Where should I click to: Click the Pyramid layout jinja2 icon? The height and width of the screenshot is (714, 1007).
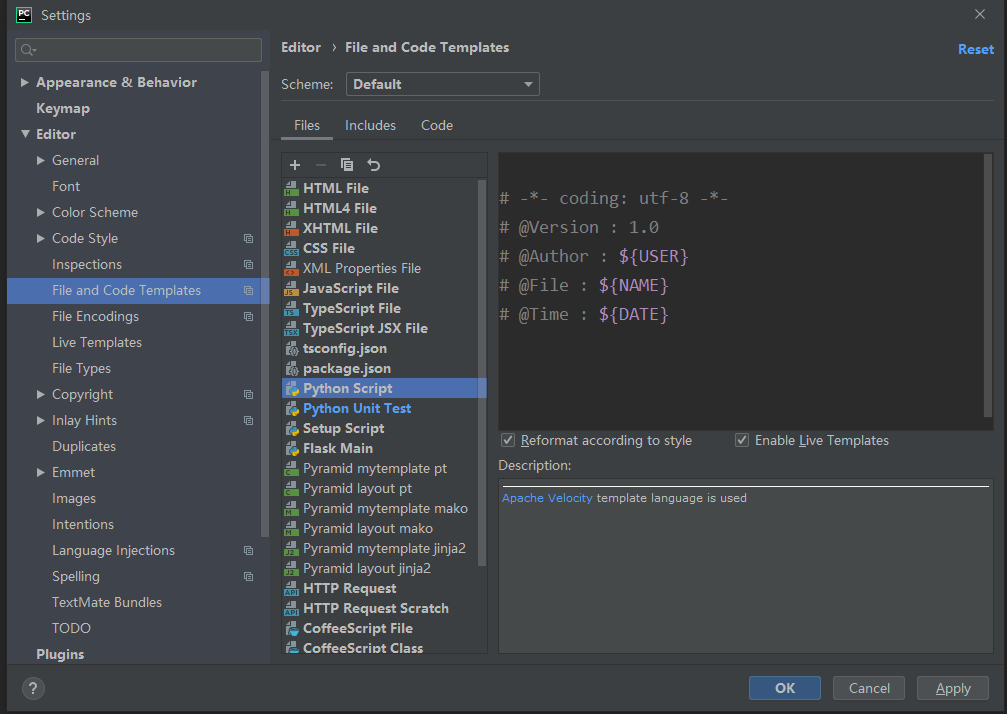[x=292, y=568]
